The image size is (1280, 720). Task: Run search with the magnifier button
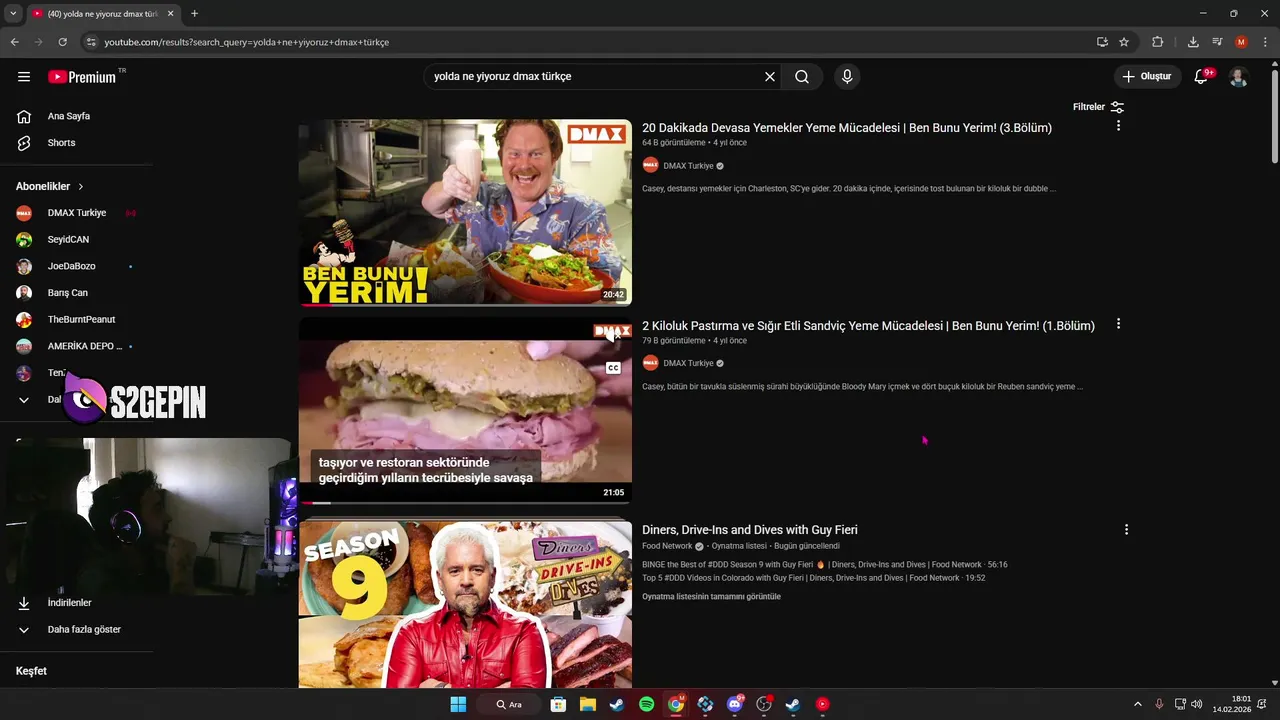tap(802, 77)
